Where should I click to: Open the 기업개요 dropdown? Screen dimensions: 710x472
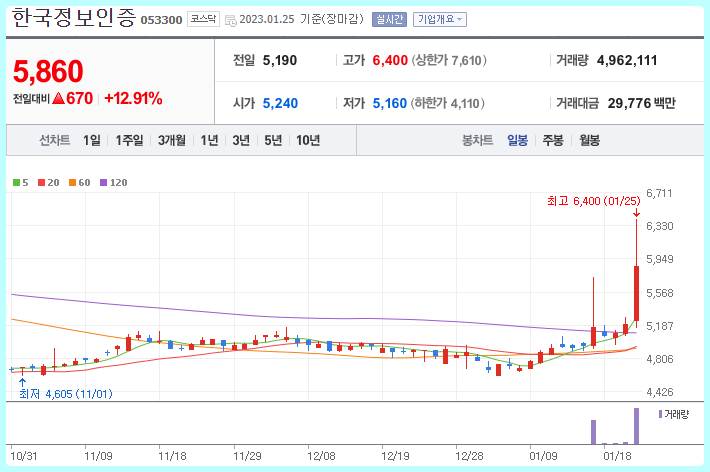[x=440, y=19]
